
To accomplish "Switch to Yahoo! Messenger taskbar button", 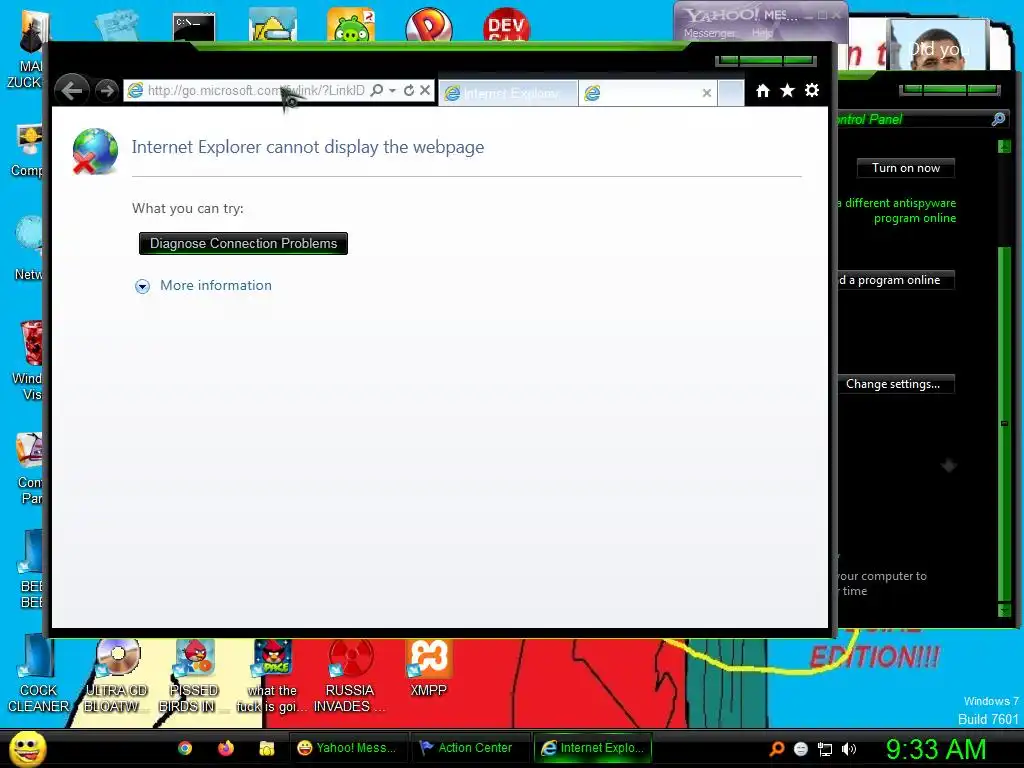I will (x=347, y=748).
